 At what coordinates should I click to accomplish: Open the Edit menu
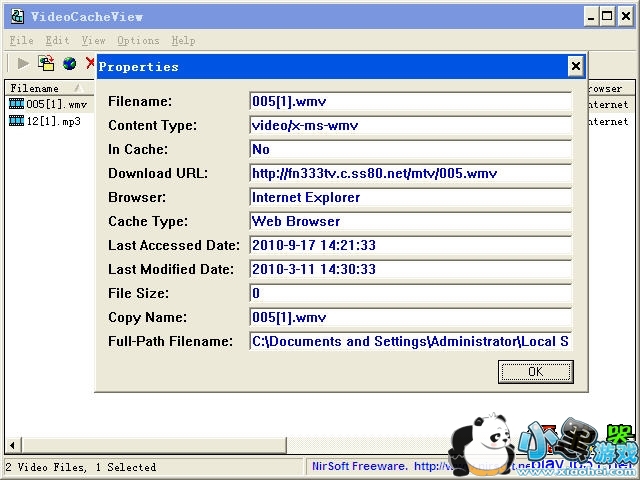click(57, 40)
